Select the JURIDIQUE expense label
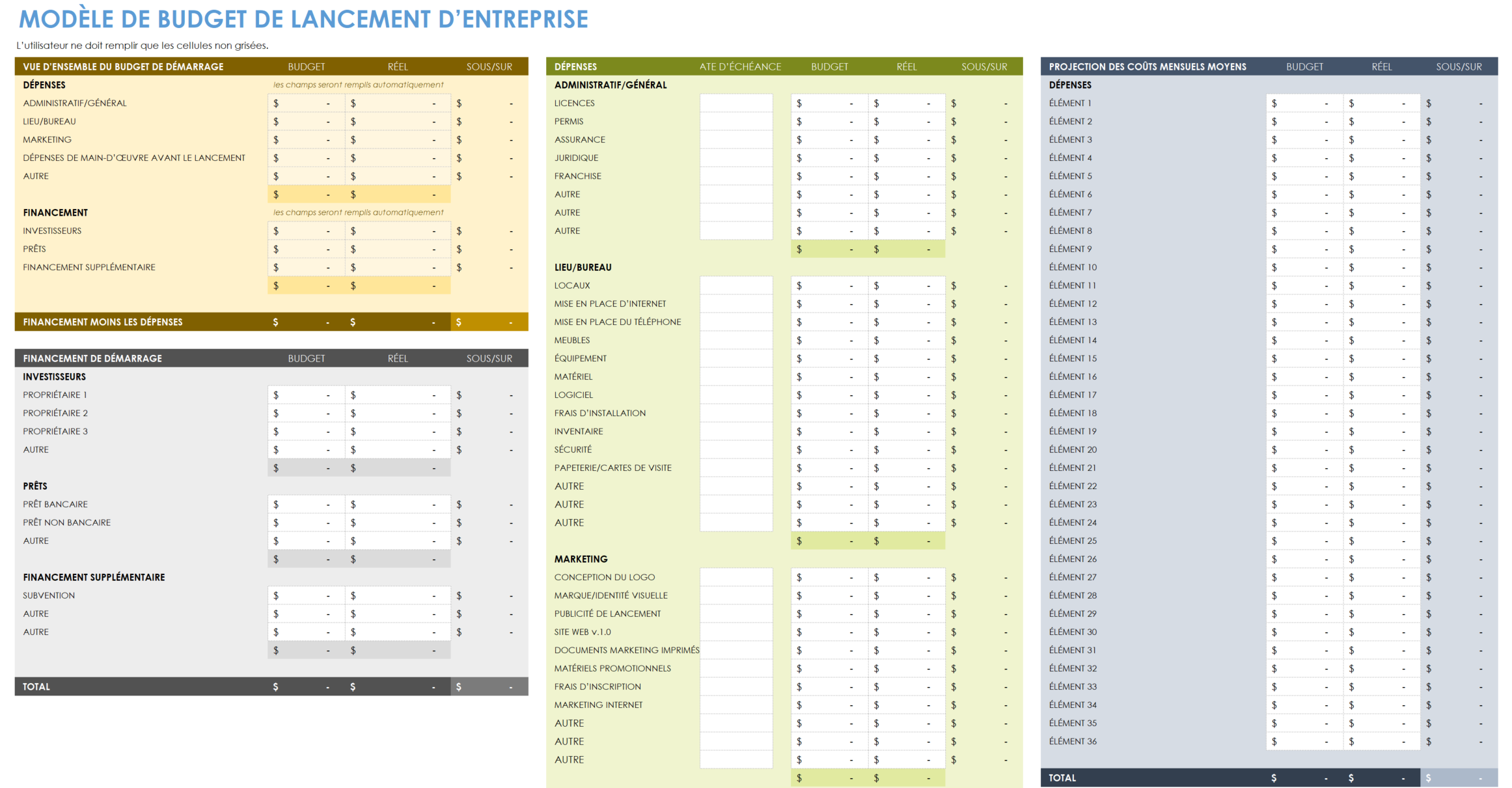Viewport: 1512px width, 788px height. click(576, 158)
